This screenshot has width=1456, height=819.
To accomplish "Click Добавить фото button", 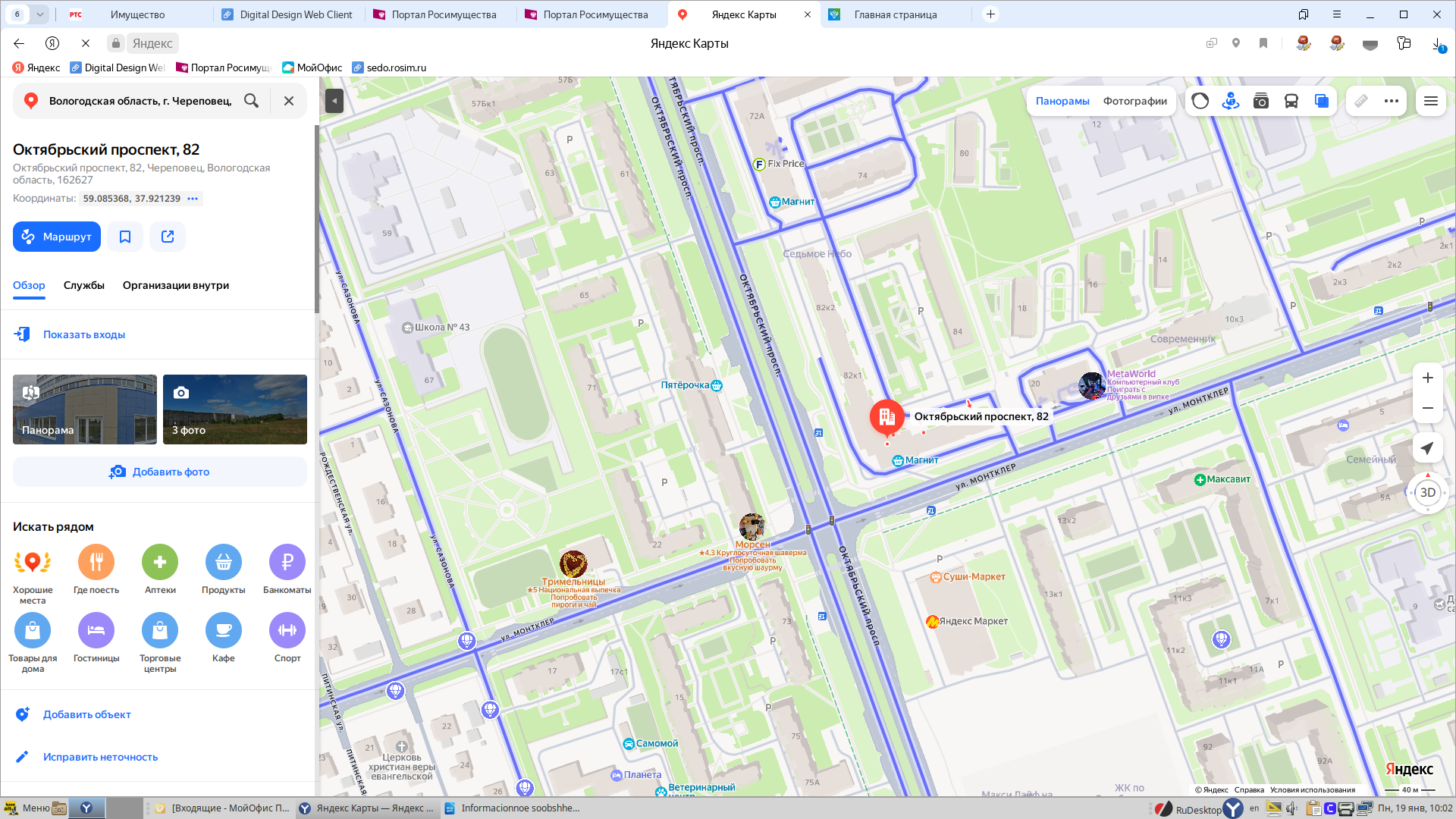I will pos(160,472).
